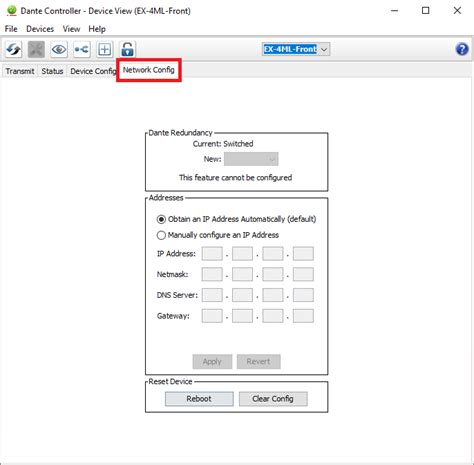Open the Help menu

[97, 29]
